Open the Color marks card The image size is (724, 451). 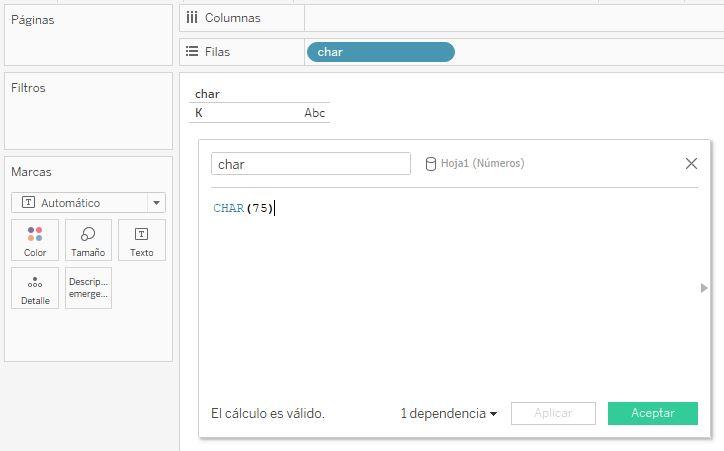[35, 240]
